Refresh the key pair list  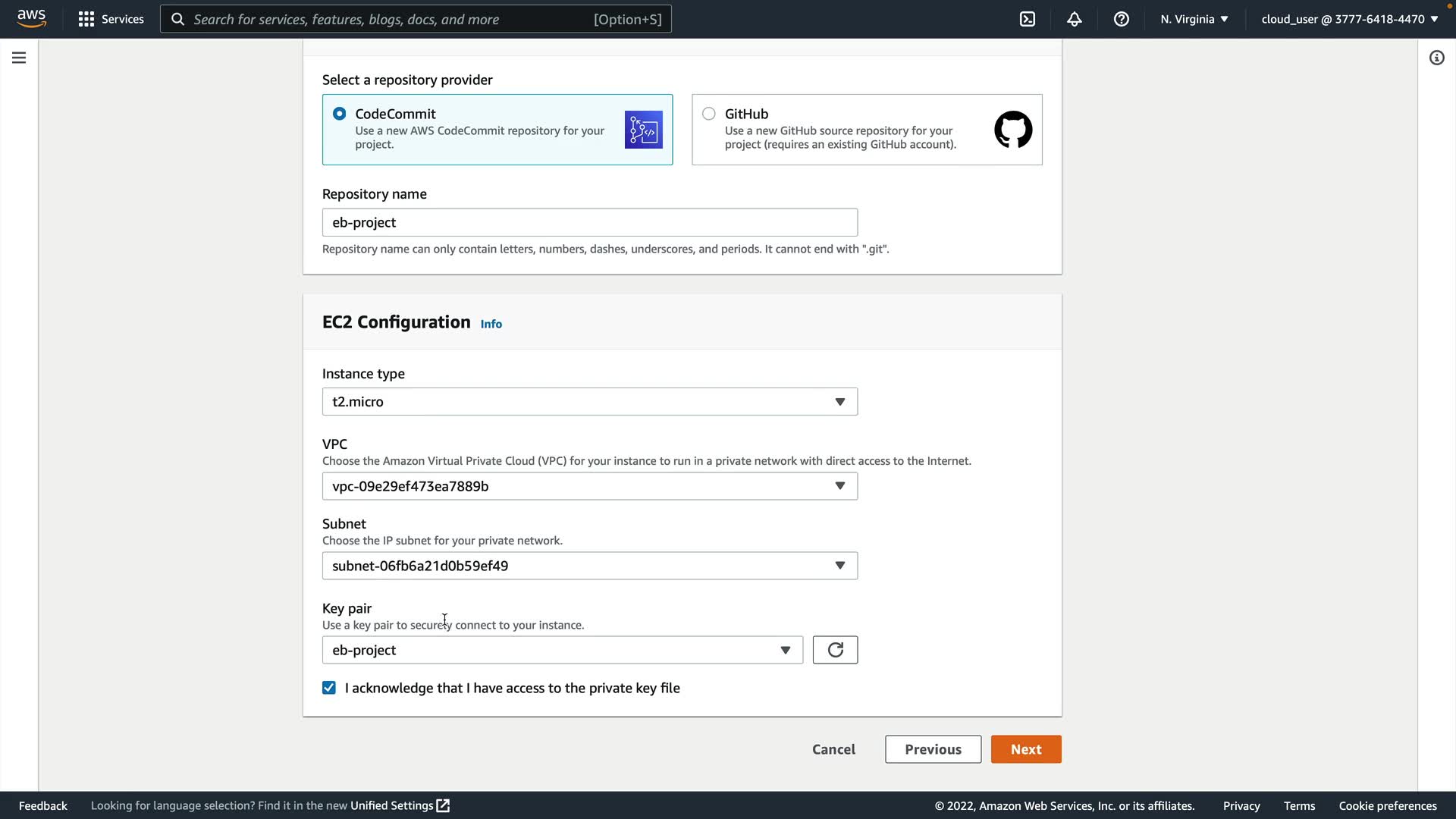click(835, 650)
